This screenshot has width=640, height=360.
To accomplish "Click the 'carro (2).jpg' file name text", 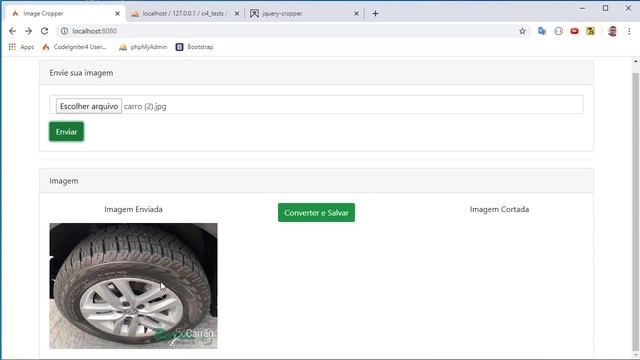I will coord(145,107).
